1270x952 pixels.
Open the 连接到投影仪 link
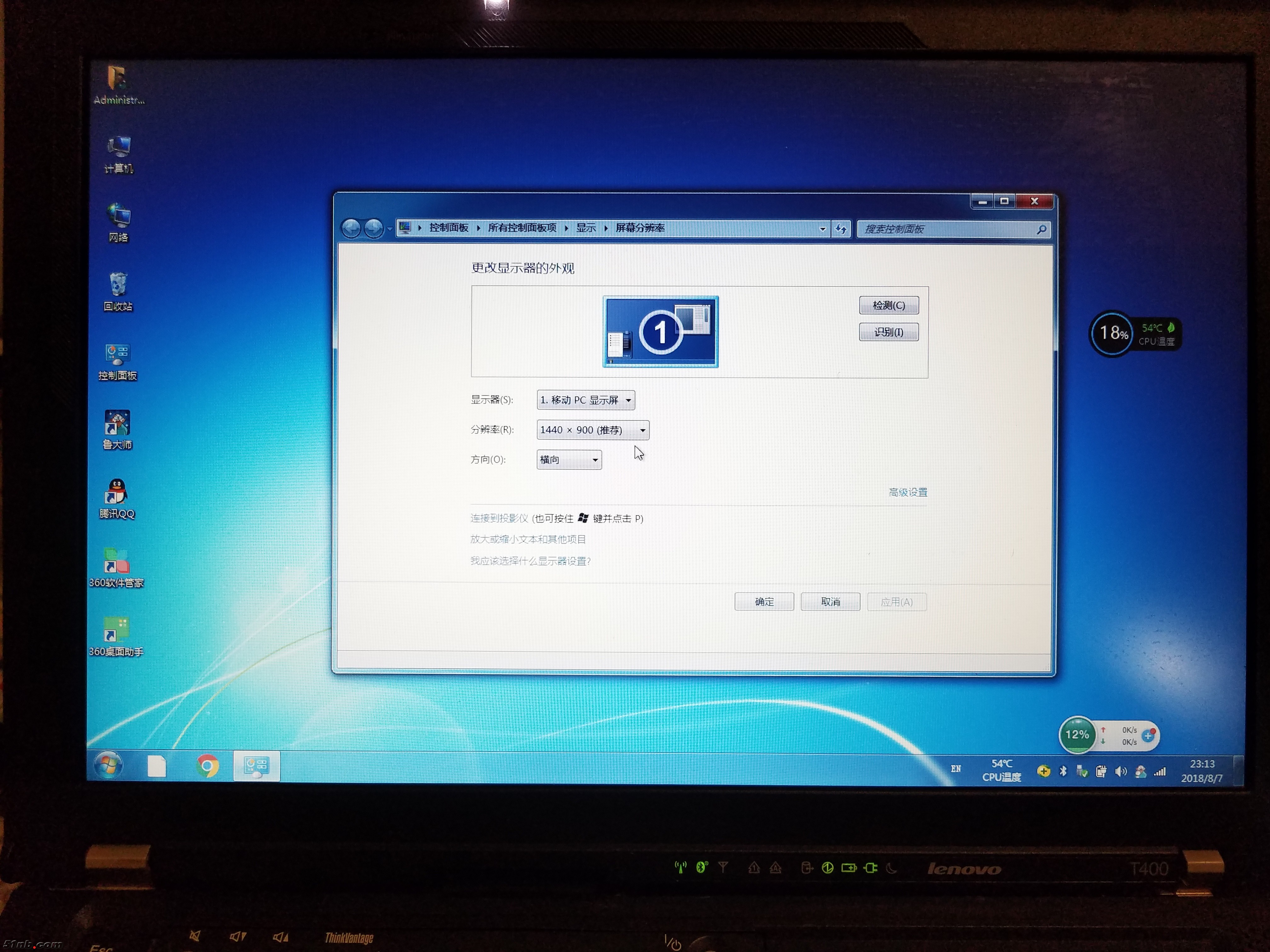(x=499, y=518)
